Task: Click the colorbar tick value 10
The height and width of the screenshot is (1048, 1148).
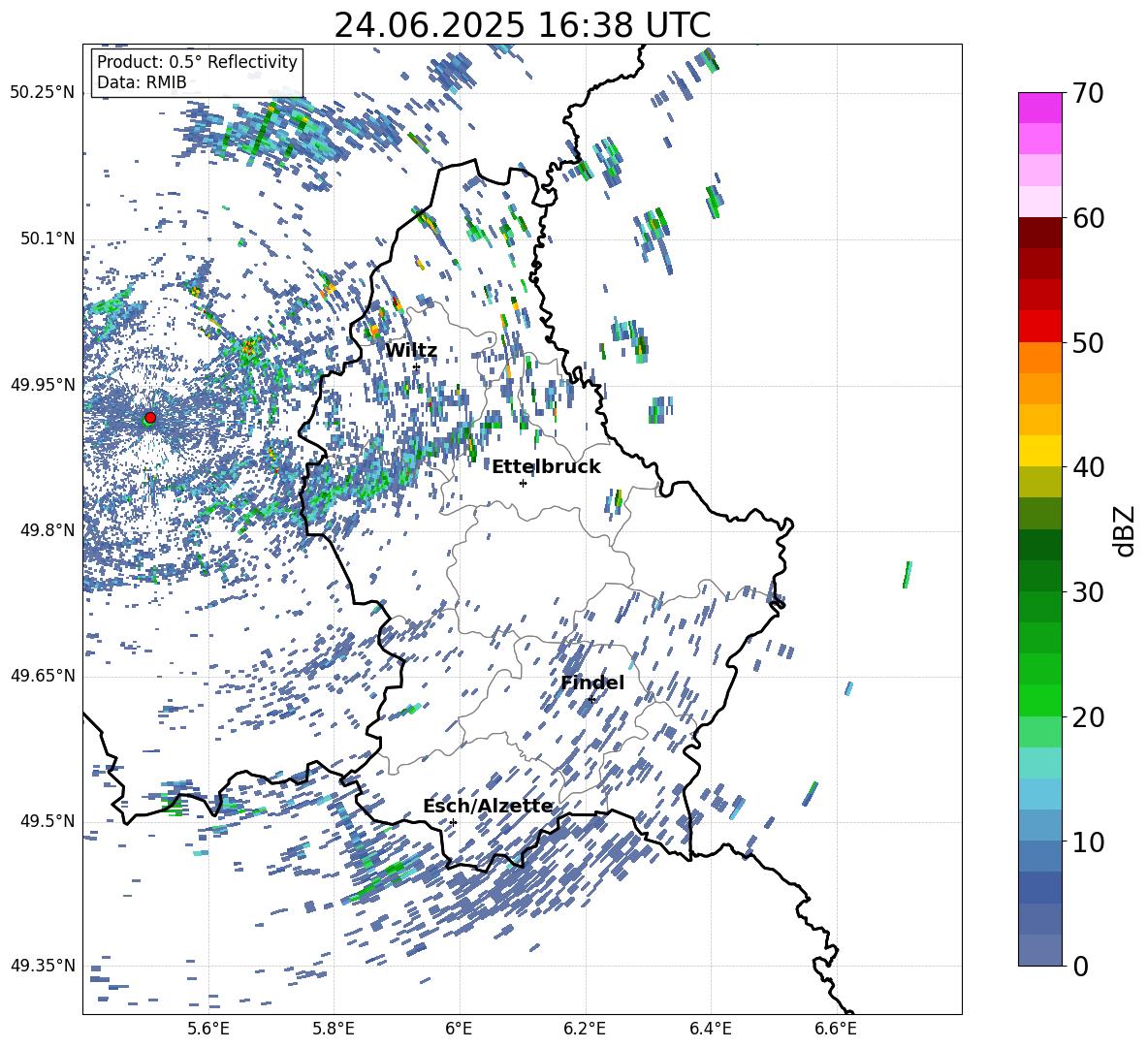Action: coord(1088,842)
